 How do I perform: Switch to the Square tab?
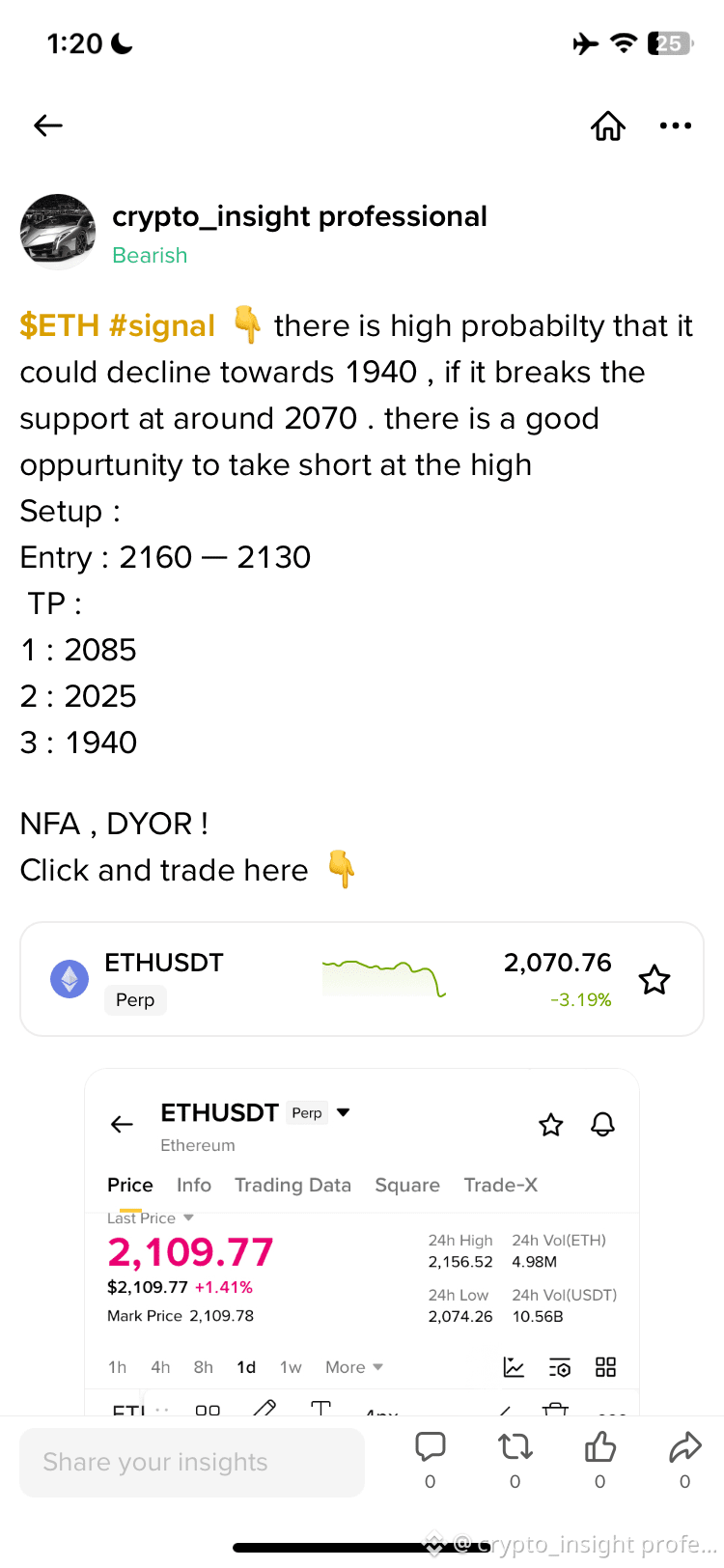click(407, 1185)
